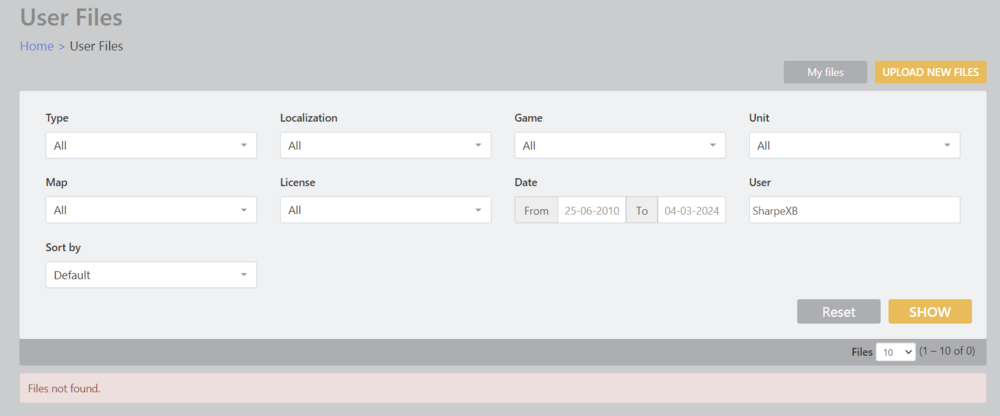Open the Sort by dropdown
Viewport: 1000px width, 416px height.
click(150, 275)
